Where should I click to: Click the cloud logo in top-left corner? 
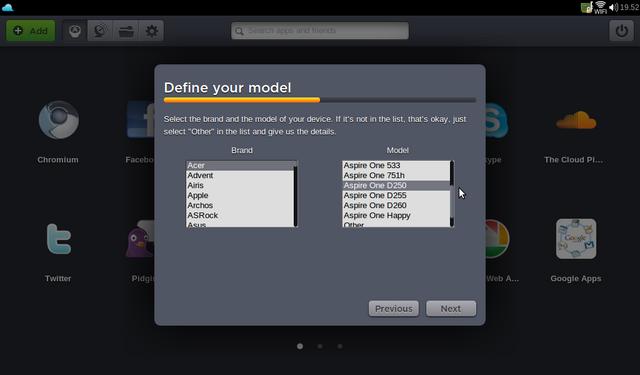click(8, 7)
